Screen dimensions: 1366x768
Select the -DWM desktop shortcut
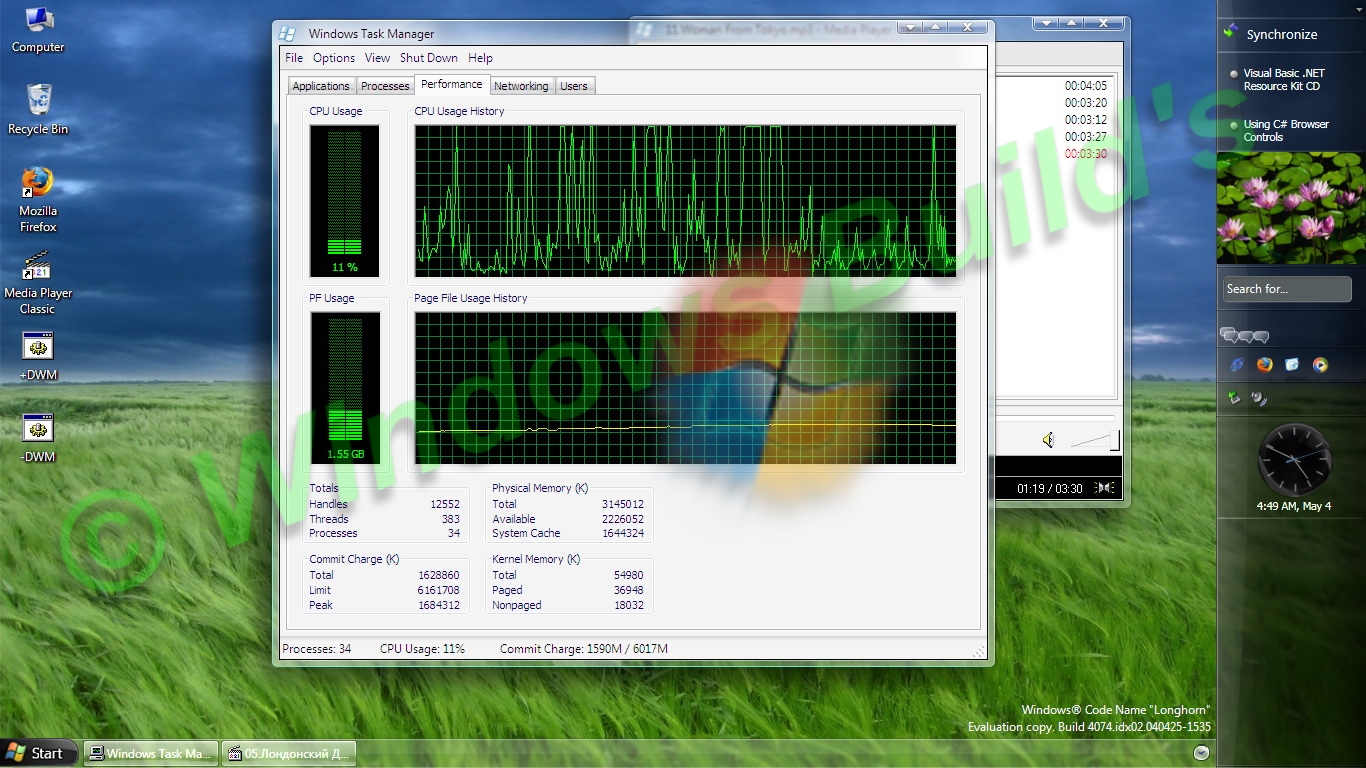(x=38, y=438)
